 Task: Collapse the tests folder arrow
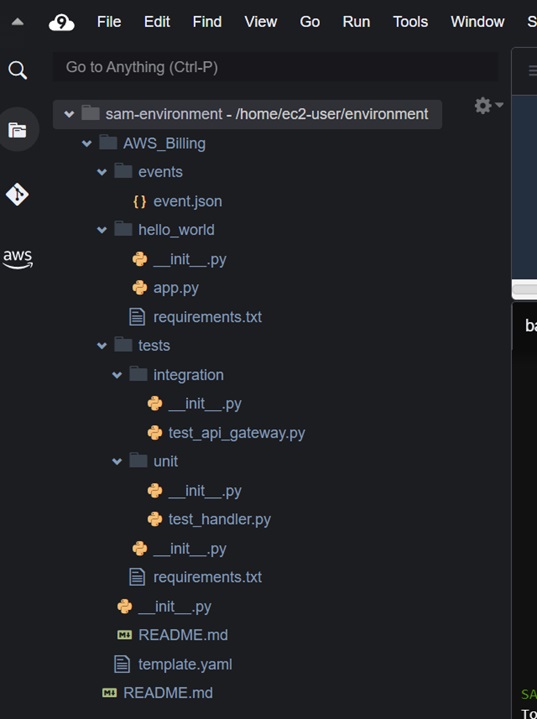[x=102, y=346]
